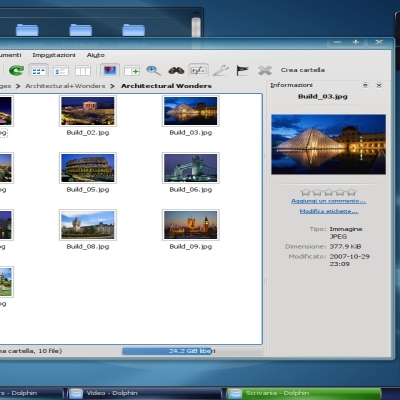Screen dimensions: 400x400
Task: Switch to Video - Dolphin in taskbar
Action: [x=144, y=393]
